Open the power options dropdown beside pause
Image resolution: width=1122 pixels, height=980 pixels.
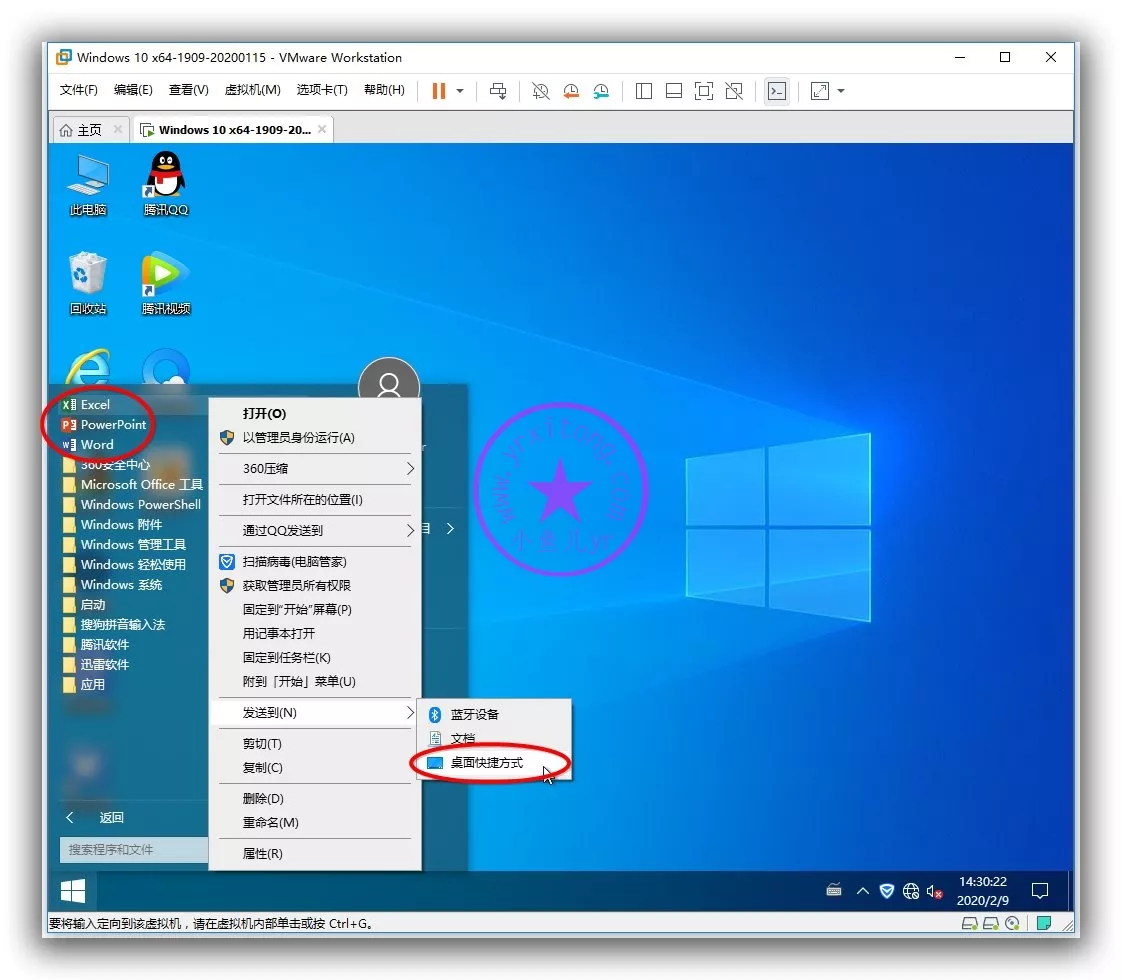pos(460,91)
